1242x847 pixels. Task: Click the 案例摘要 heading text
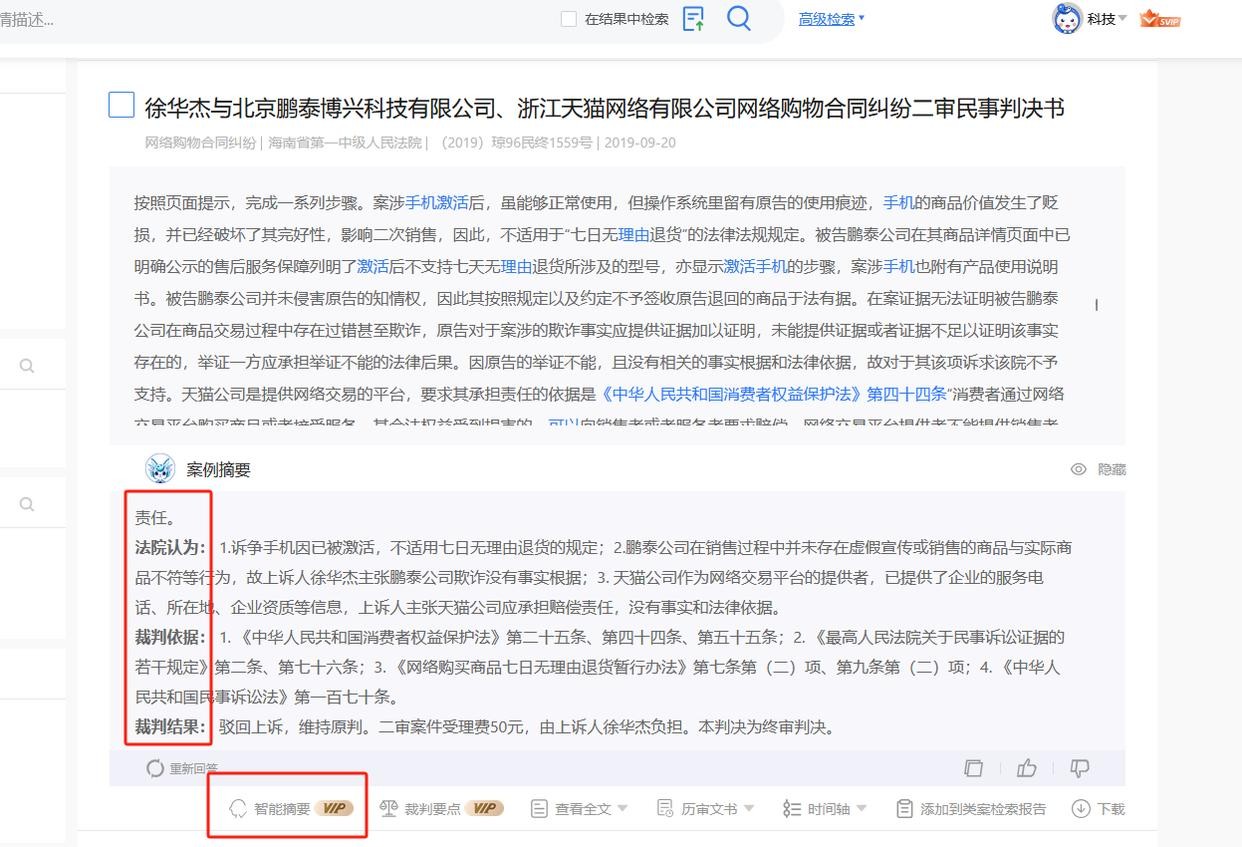[218, 470]
